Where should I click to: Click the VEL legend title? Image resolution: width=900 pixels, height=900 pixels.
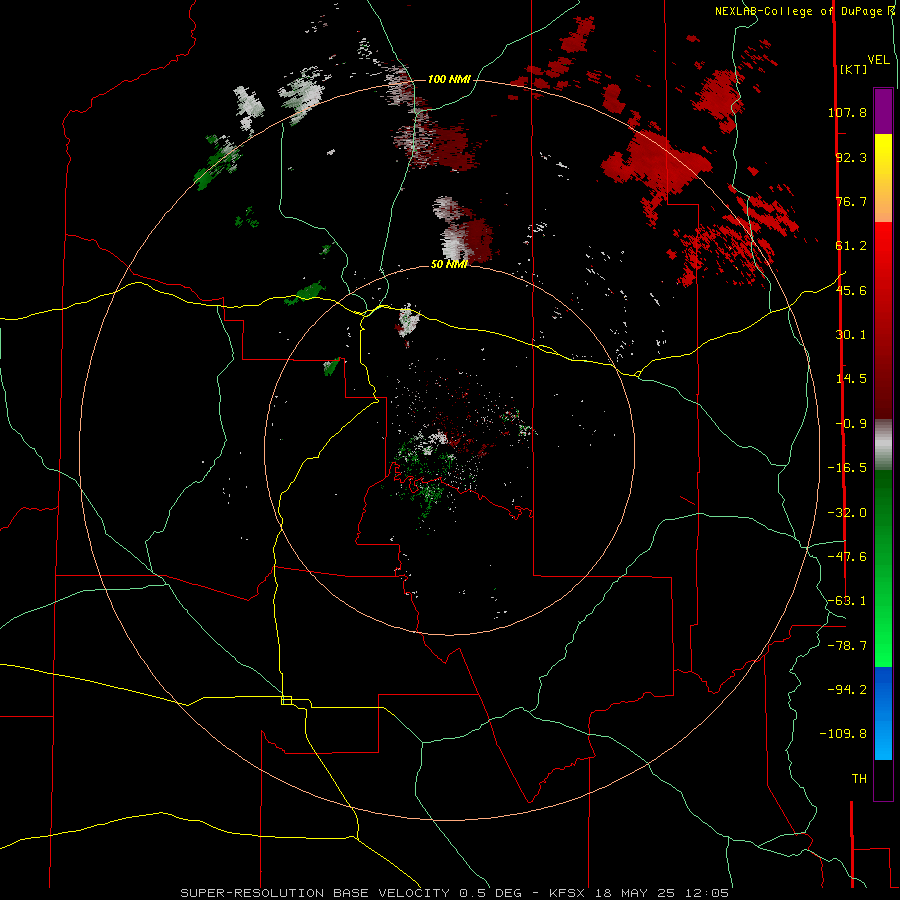coord(878,60)
